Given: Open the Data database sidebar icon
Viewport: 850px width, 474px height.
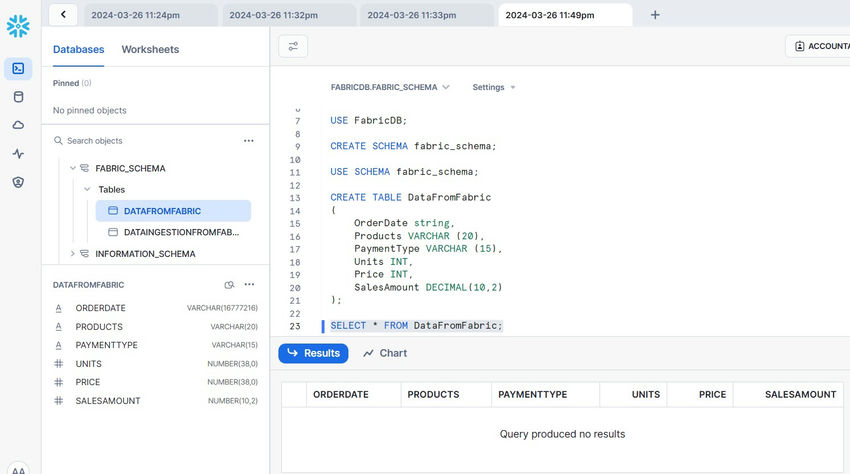Looking at the screenshot, I should (x=18, y=97).
